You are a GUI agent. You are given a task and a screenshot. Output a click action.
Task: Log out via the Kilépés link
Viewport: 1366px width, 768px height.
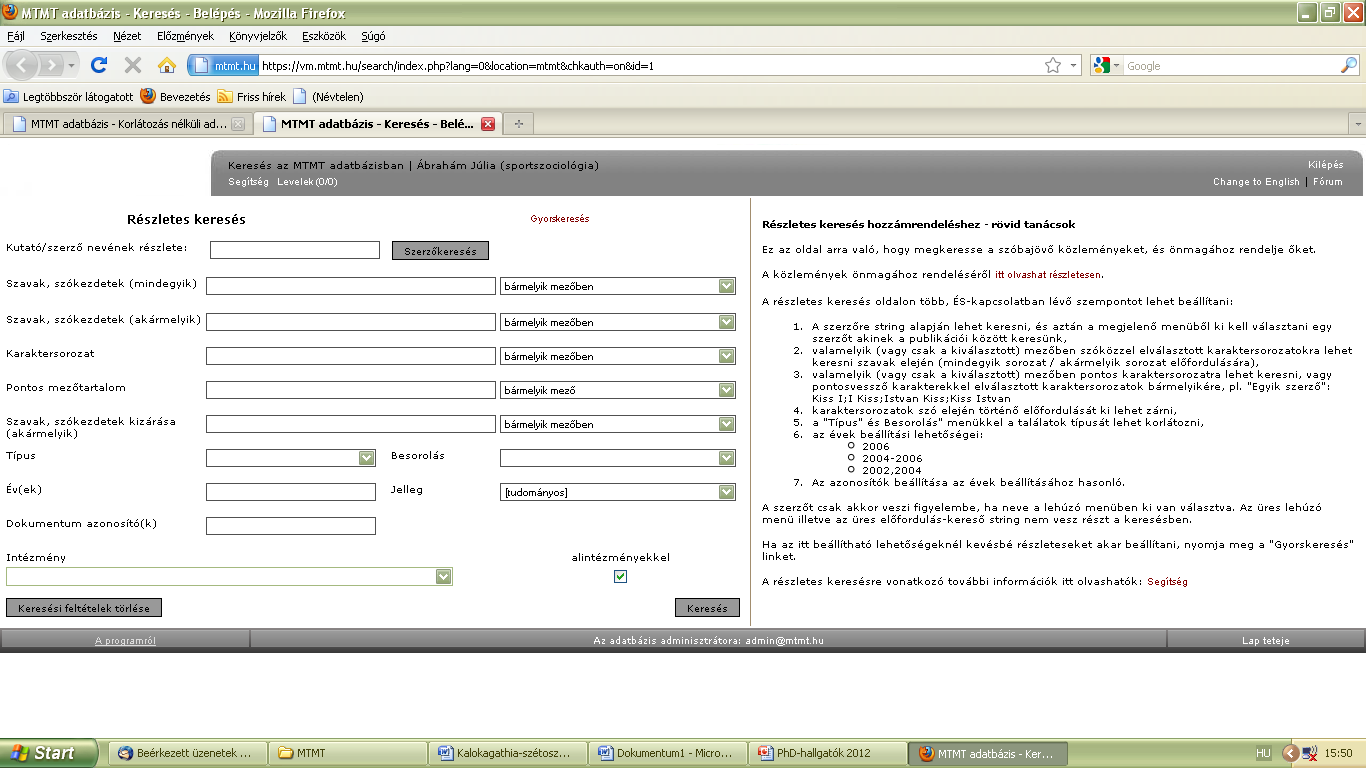pos(1326,165)
